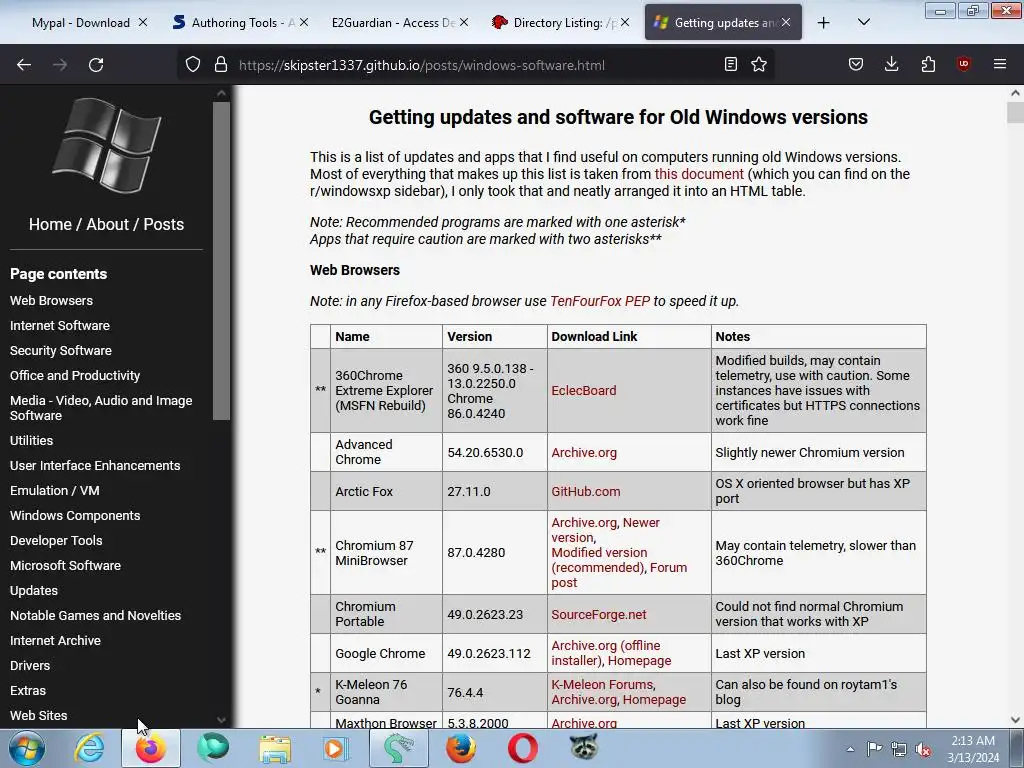Open the Downloads panel
The image size is (1024, 768).
891,64
